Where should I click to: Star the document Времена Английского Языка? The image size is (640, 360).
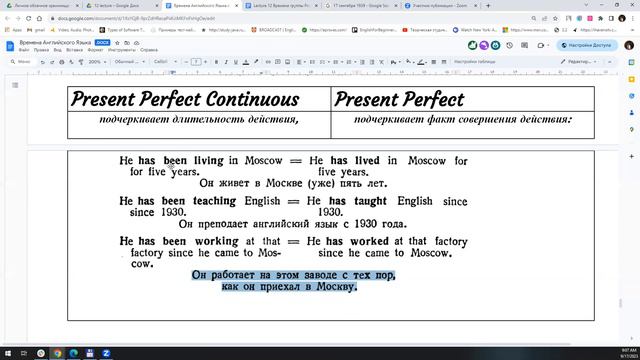[x=118, y=43]
